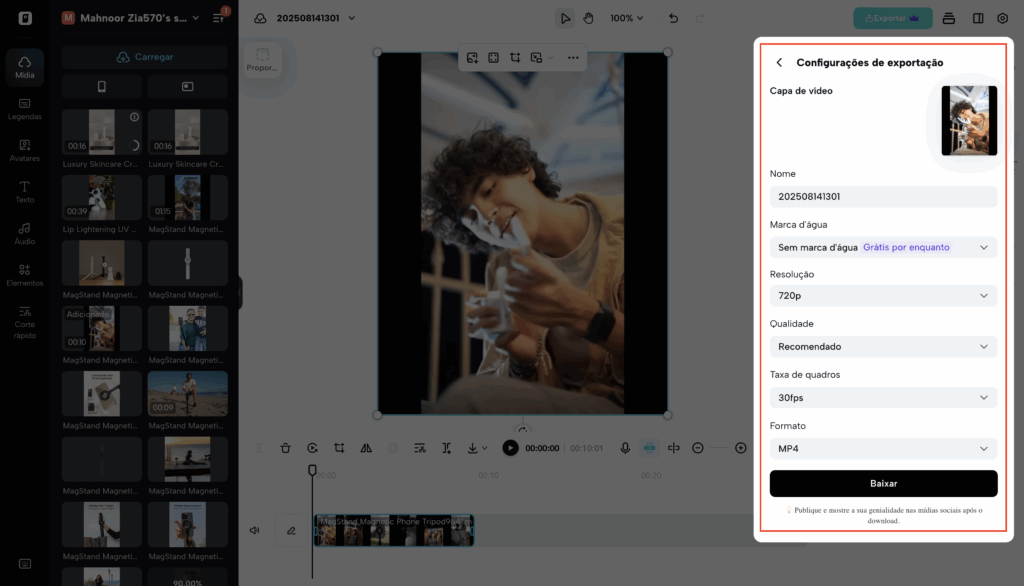
Task: Expand the Resolução 720p dropdown
Action: 883,296
